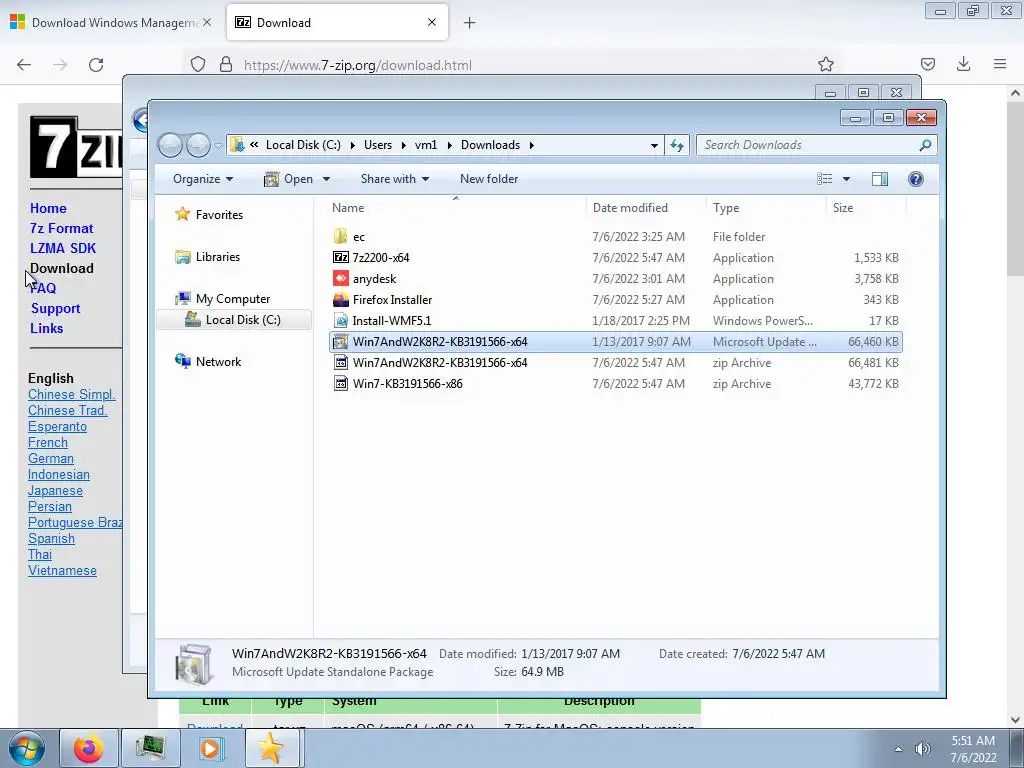Reload the 7-zip download page
The height and width of the screenshot is (768, 1024).
pos(96,65)
